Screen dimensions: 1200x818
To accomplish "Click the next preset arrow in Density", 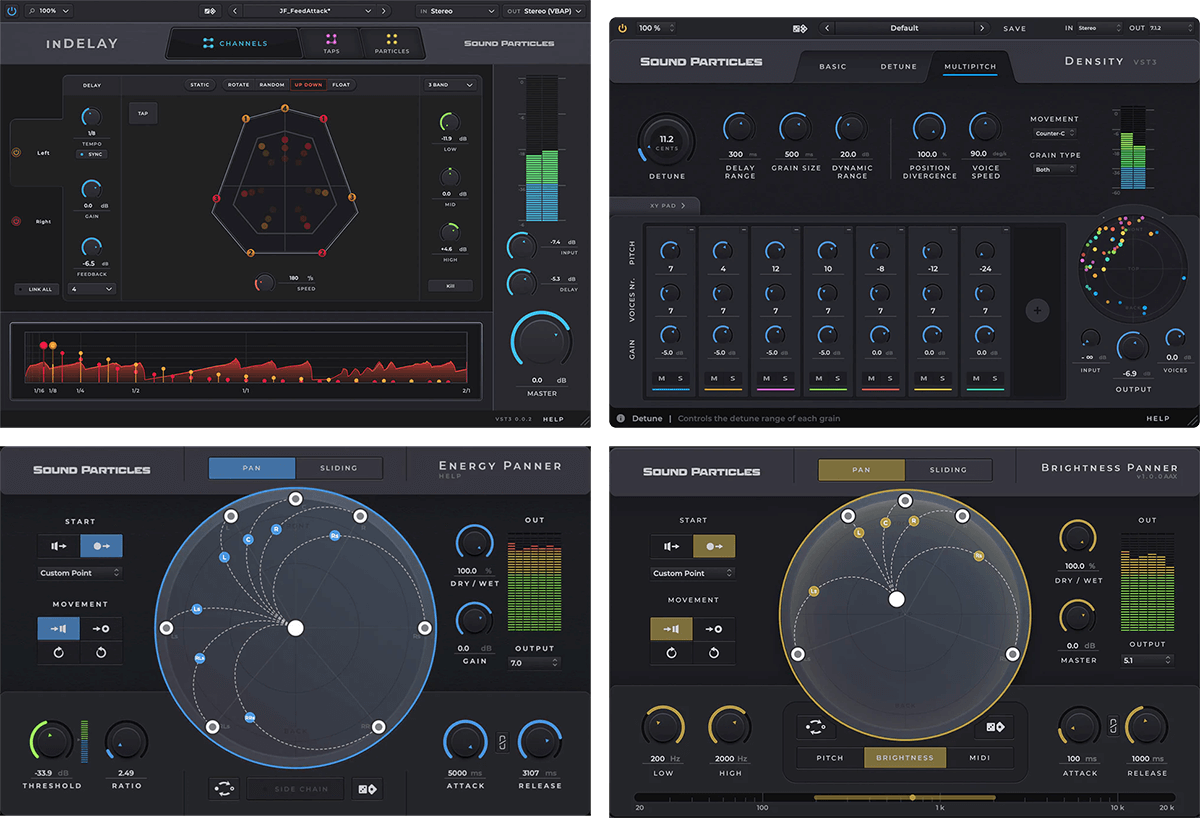I will (982, 28).
